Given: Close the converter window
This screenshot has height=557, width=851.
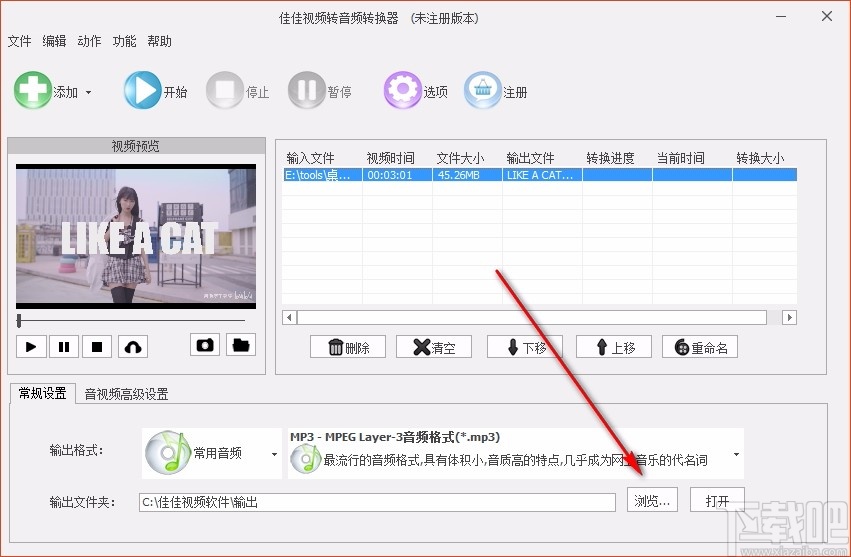Looking at the screenshot, I should click(x=827, y=17).
